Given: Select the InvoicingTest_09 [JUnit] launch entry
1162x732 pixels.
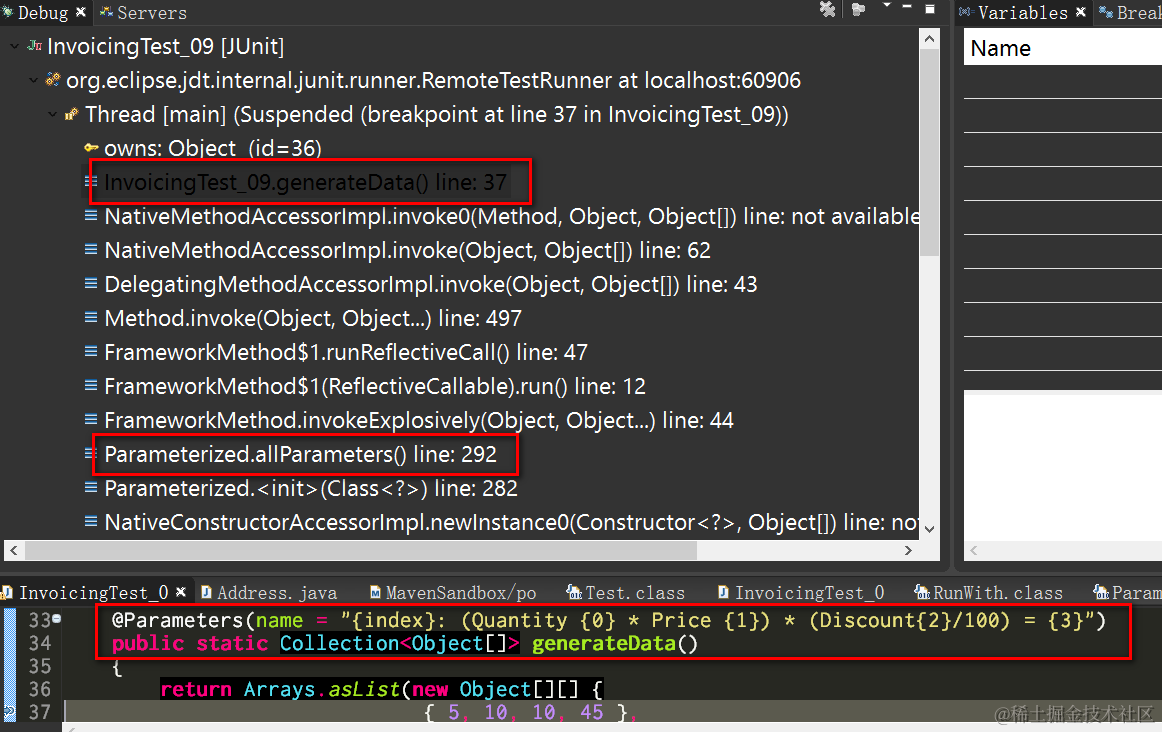Looking at the screenshot, I should tap(165, 46).
